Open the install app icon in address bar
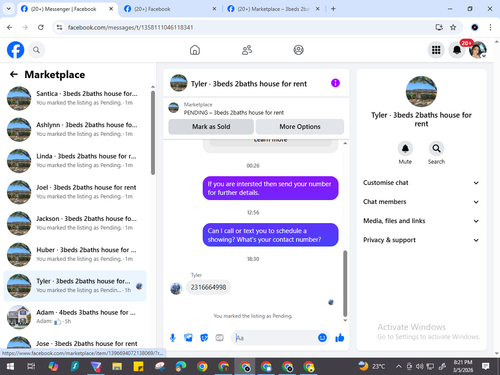500x375 pixels. click(439, 27)
